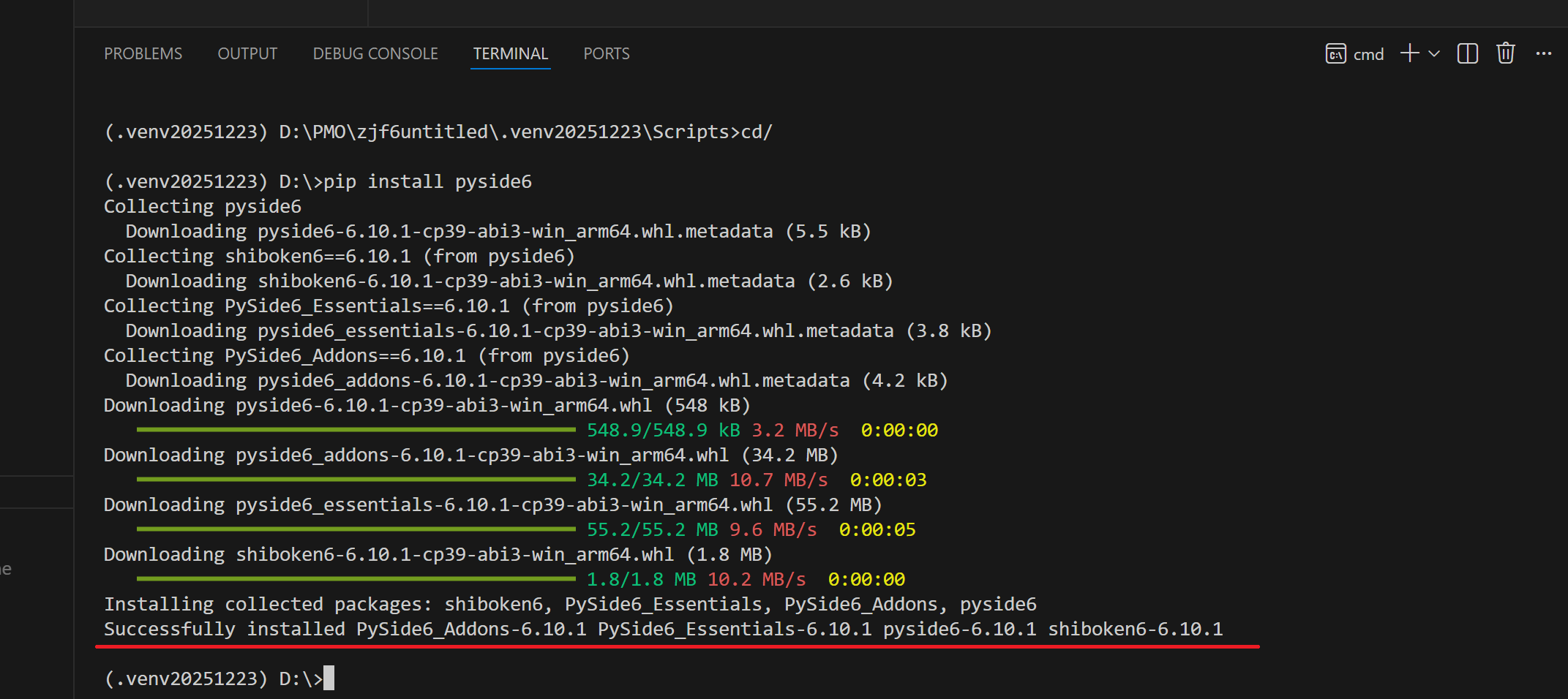The height and width of the screenshot is (699, 1568).
Task: Click the Installing collected packages line
Action: click(570, 604)
